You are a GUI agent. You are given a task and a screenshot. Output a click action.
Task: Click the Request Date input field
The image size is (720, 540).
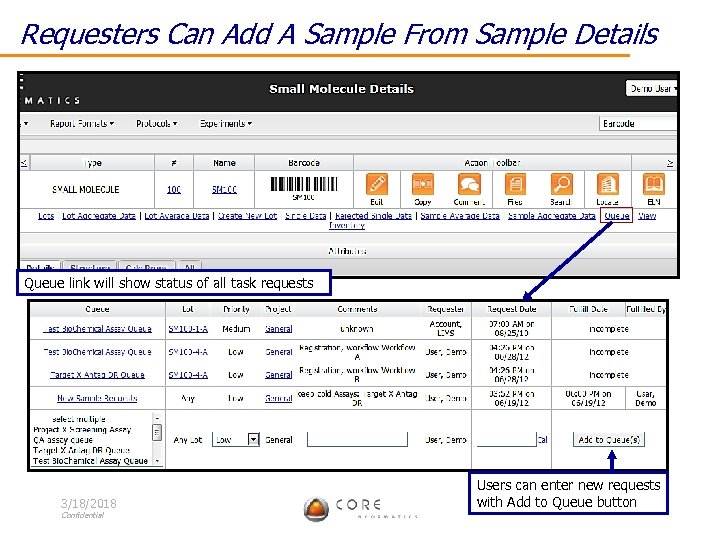click(506, 439)
